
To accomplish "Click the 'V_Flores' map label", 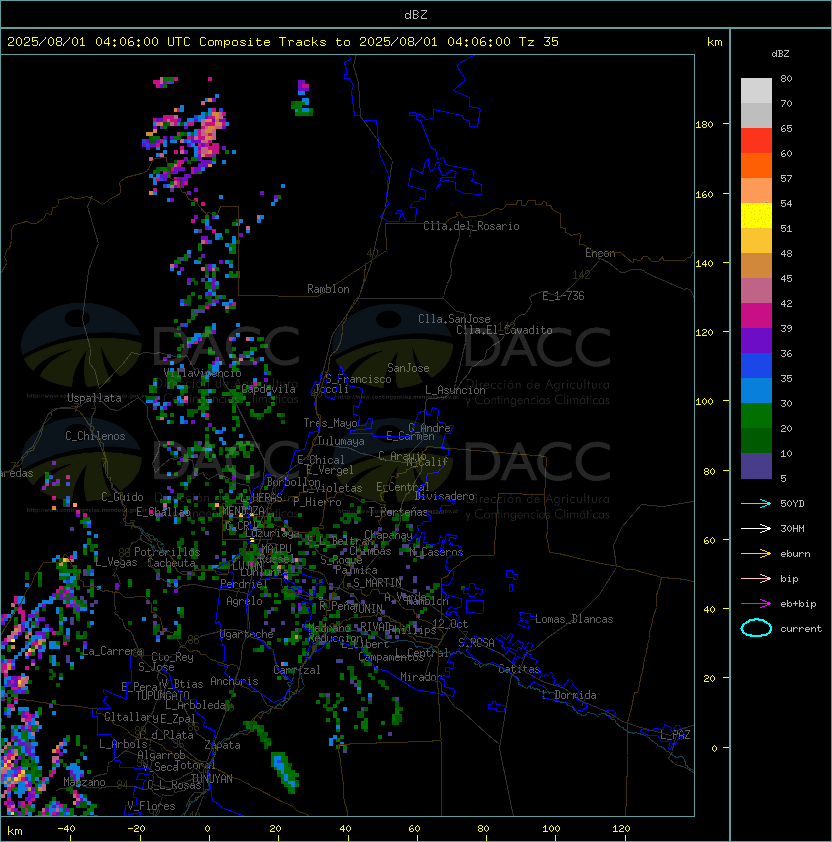I will tap(151, 806).
